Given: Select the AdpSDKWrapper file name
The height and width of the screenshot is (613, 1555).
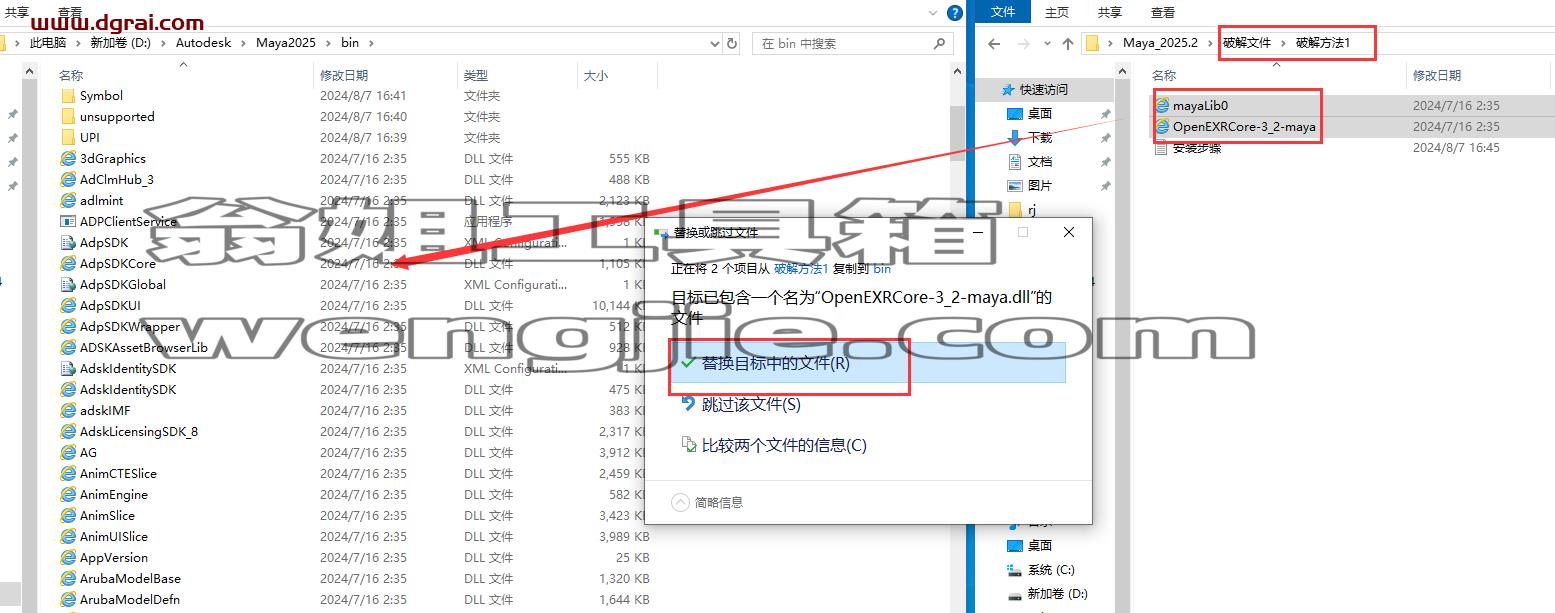Looking at the screenshot, I should [x=130, y=326].
